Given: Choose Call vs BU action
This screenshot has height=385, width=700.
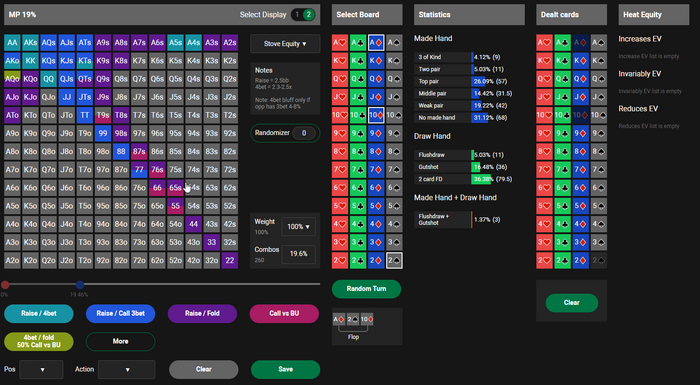Looking at the screenshot, I should [x=284, y=314].
